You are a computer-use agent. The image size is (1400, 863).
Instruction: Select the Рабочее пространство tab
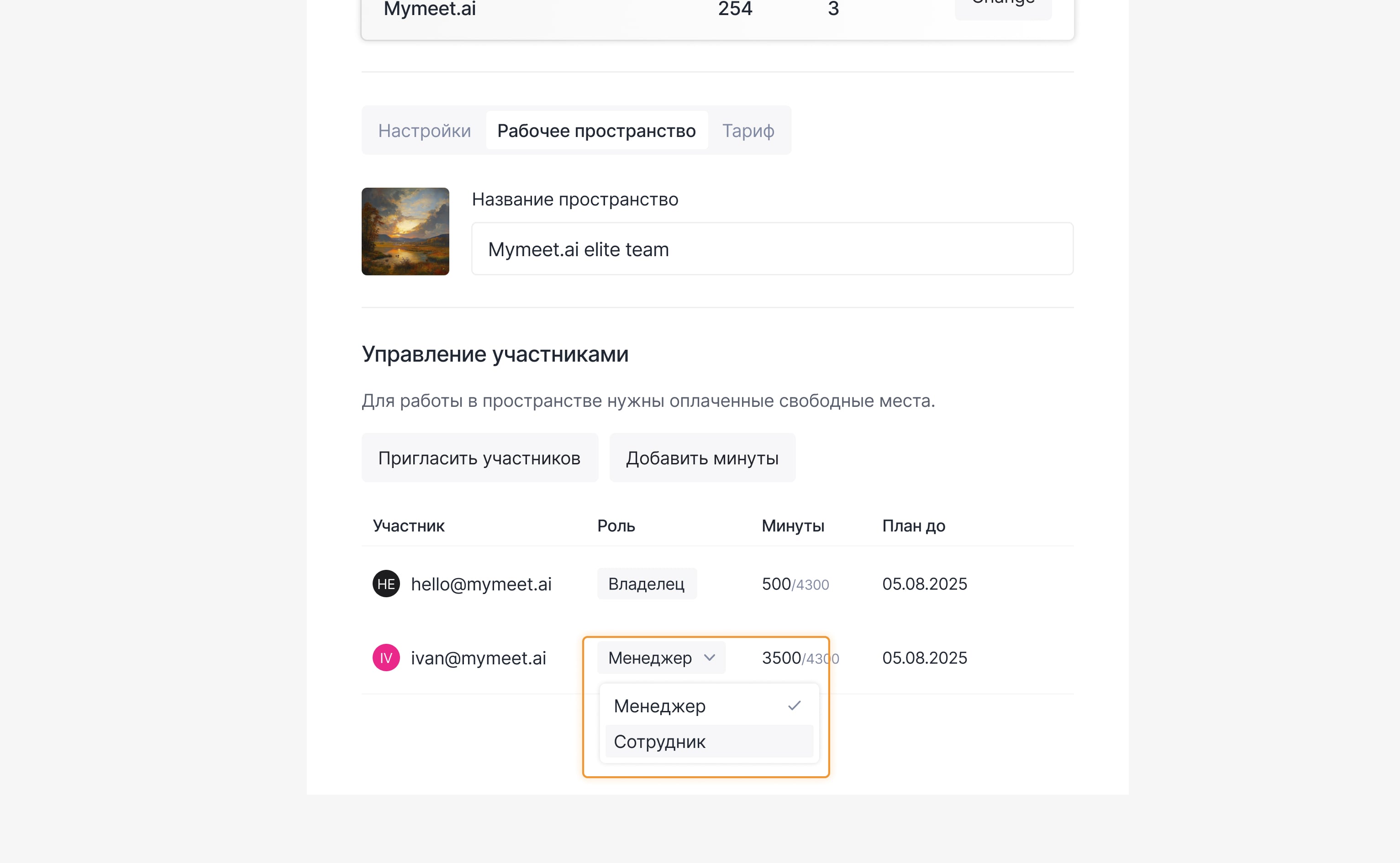596,131
